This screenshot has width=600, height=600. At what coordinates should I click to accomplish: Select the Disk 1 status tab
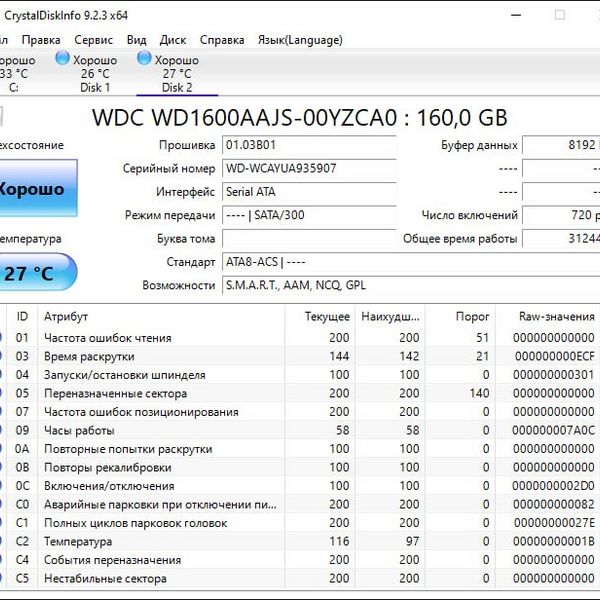pos(95,73)
